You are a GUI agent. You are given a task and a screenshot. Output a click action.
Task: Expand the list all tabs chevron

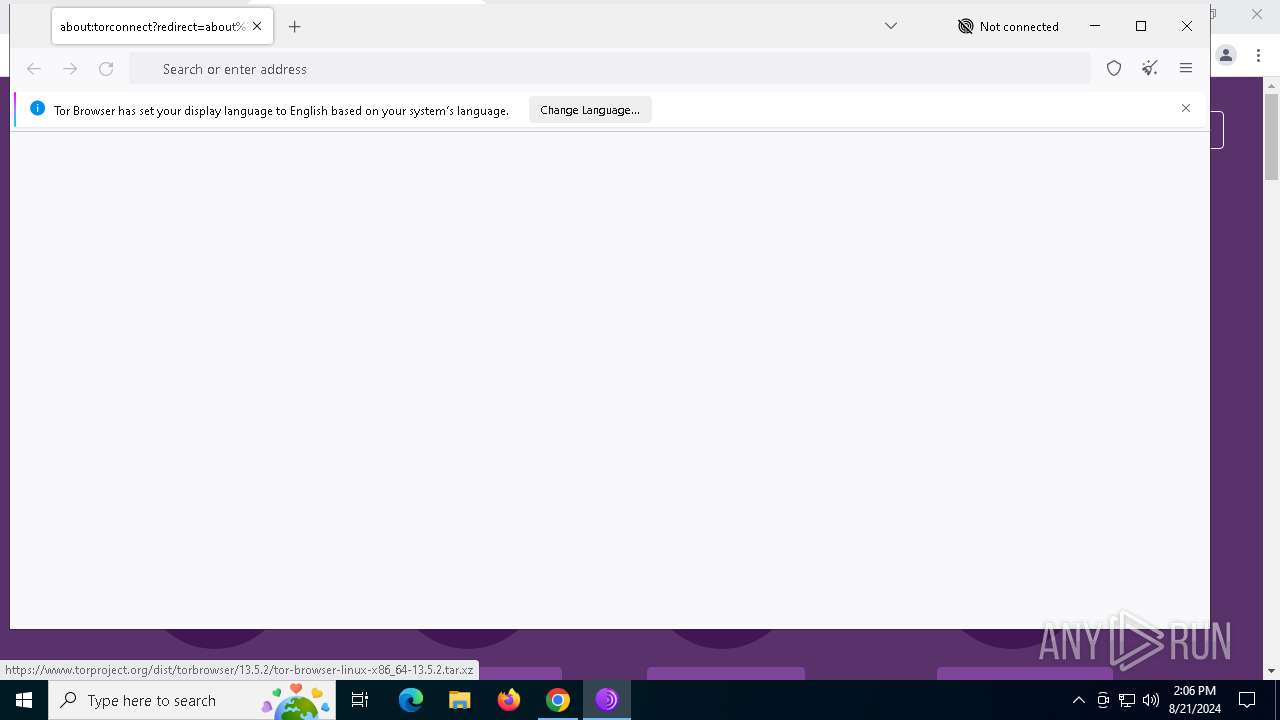point(891,26)
